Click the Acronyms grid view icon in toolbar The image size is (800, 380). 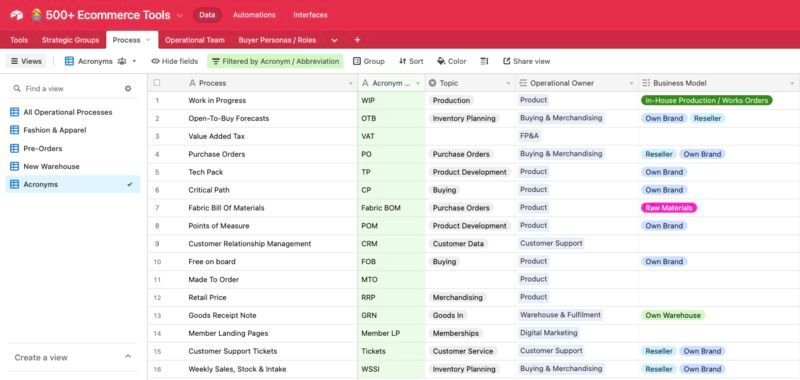69,61
